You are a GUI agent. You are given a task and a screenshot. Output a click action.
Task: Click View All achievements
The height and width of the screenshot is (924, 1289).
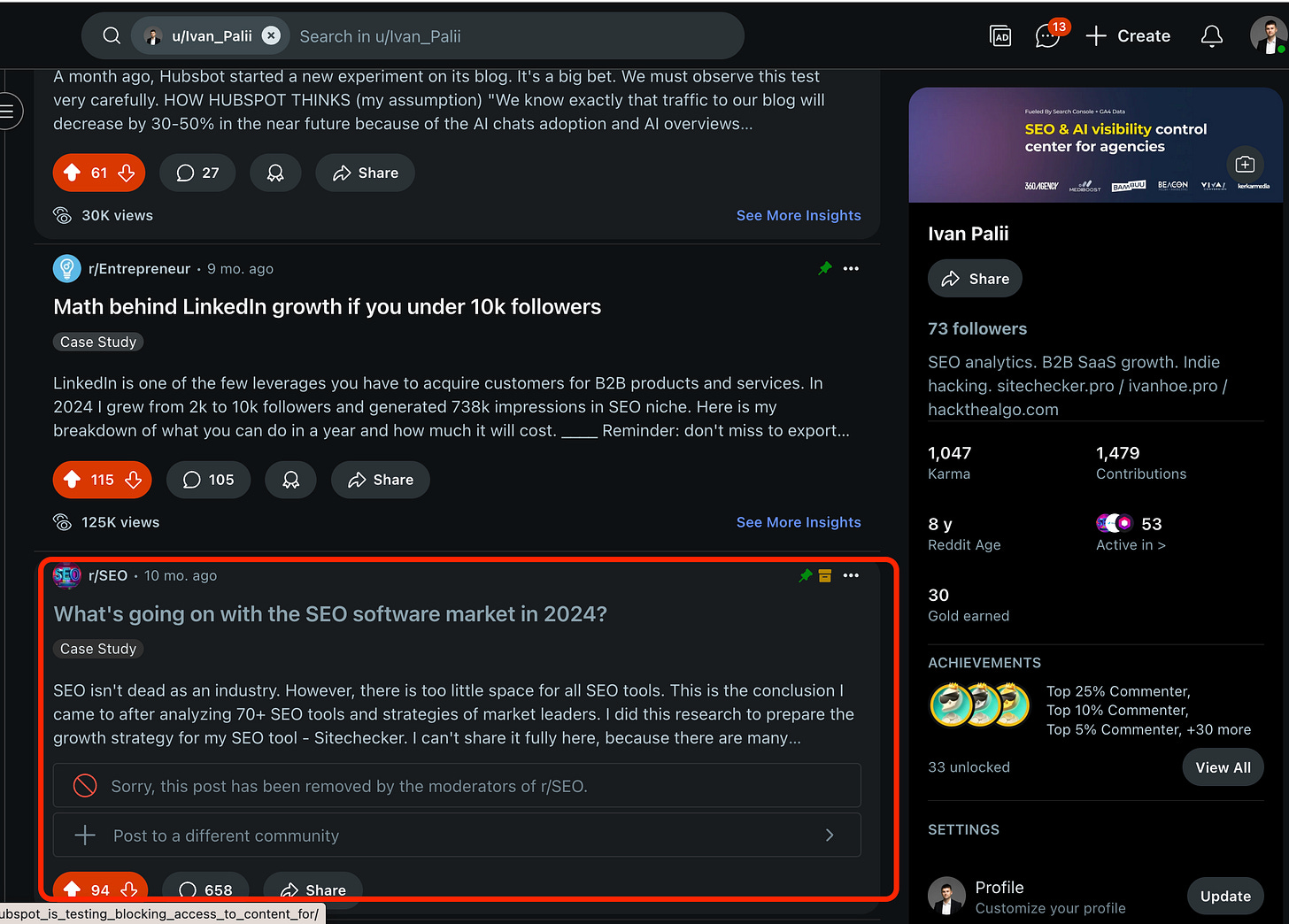(1223, 767)
